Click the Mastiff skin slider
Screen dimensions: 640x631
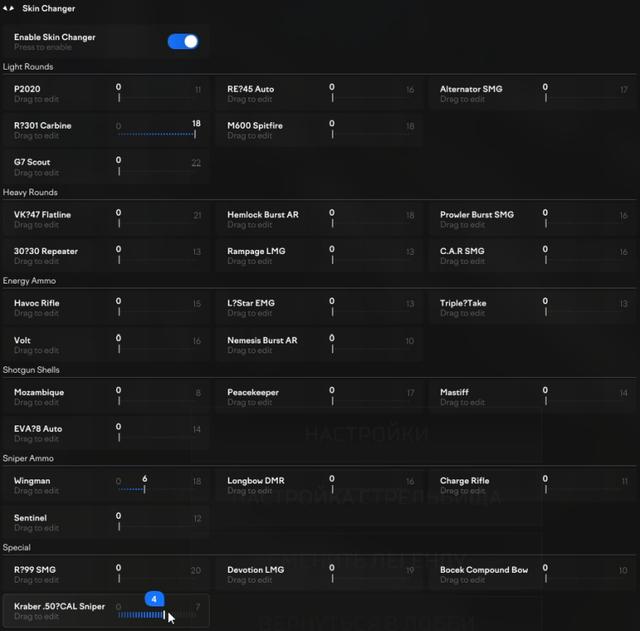[585, 402]
